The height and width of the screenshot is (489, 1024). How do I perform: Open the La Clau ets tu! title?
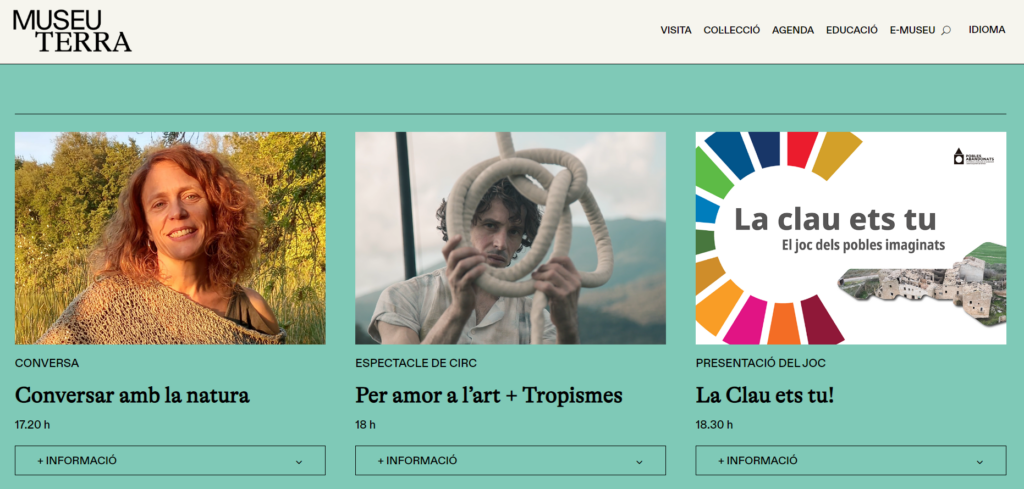point(765,395)
